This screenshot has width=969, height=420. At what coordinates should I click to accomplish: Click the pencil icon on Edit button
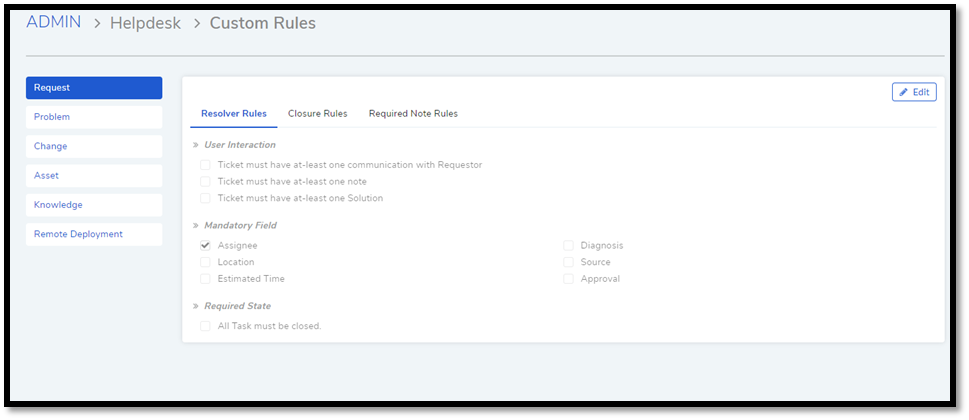click(x=903, y=92)
